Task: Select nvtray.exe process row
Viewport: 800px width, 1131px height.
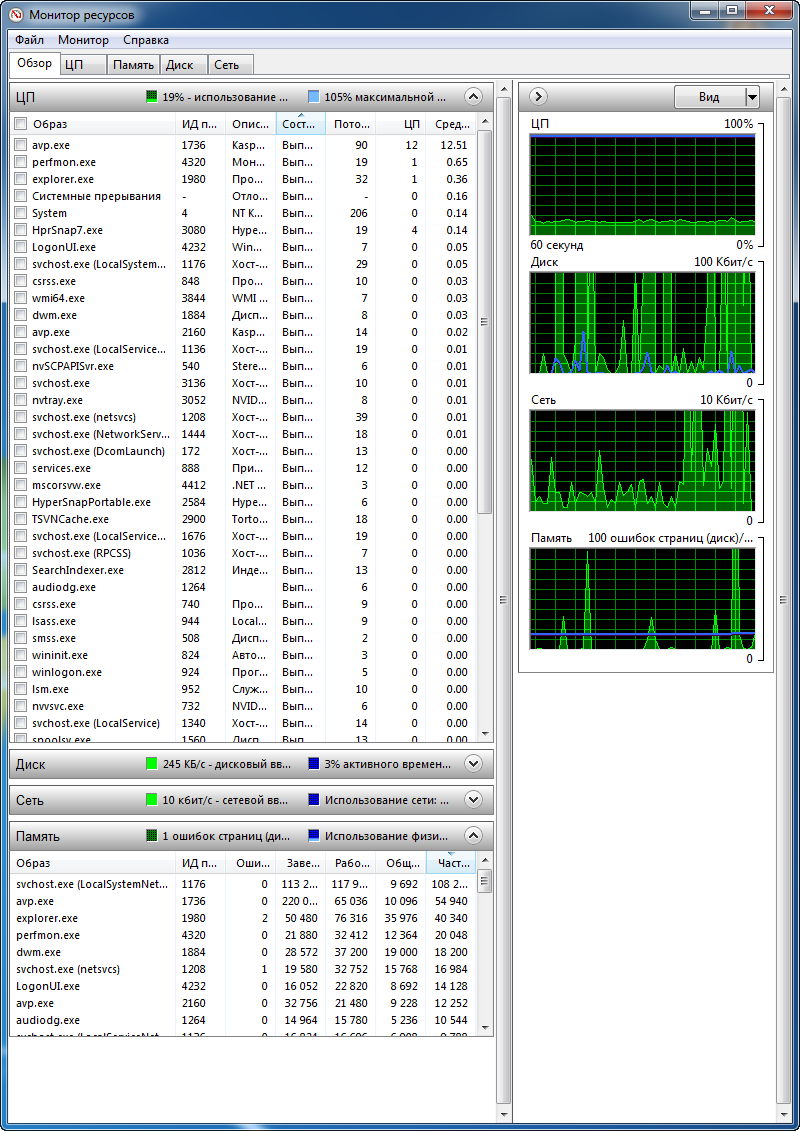Action: 244,400
